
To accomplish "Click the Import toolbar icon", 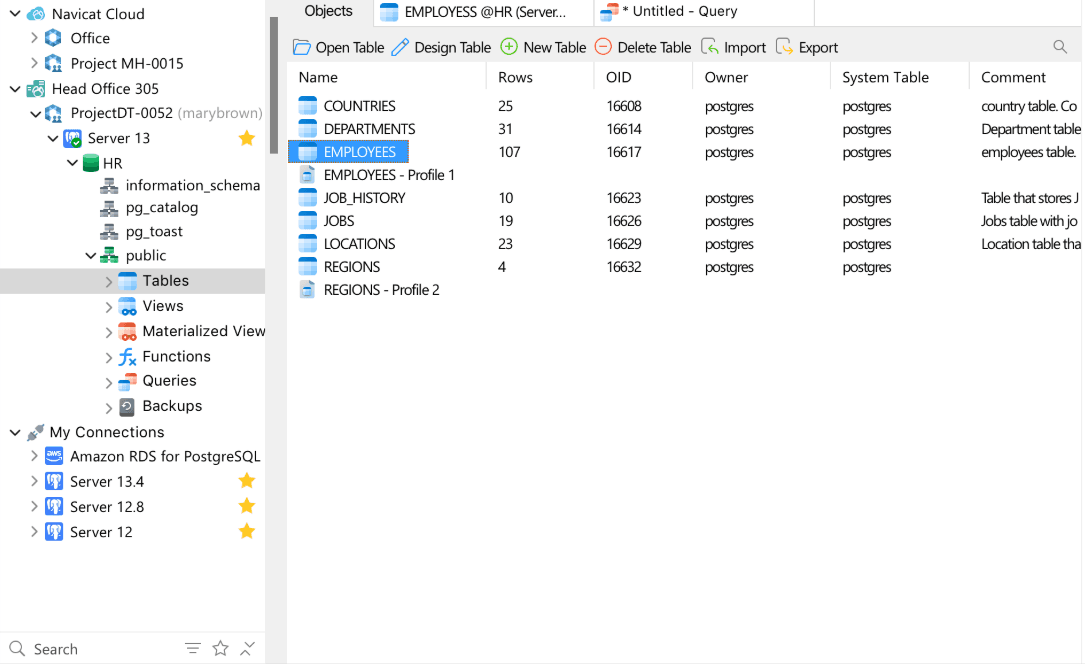I will pos(710,47).
